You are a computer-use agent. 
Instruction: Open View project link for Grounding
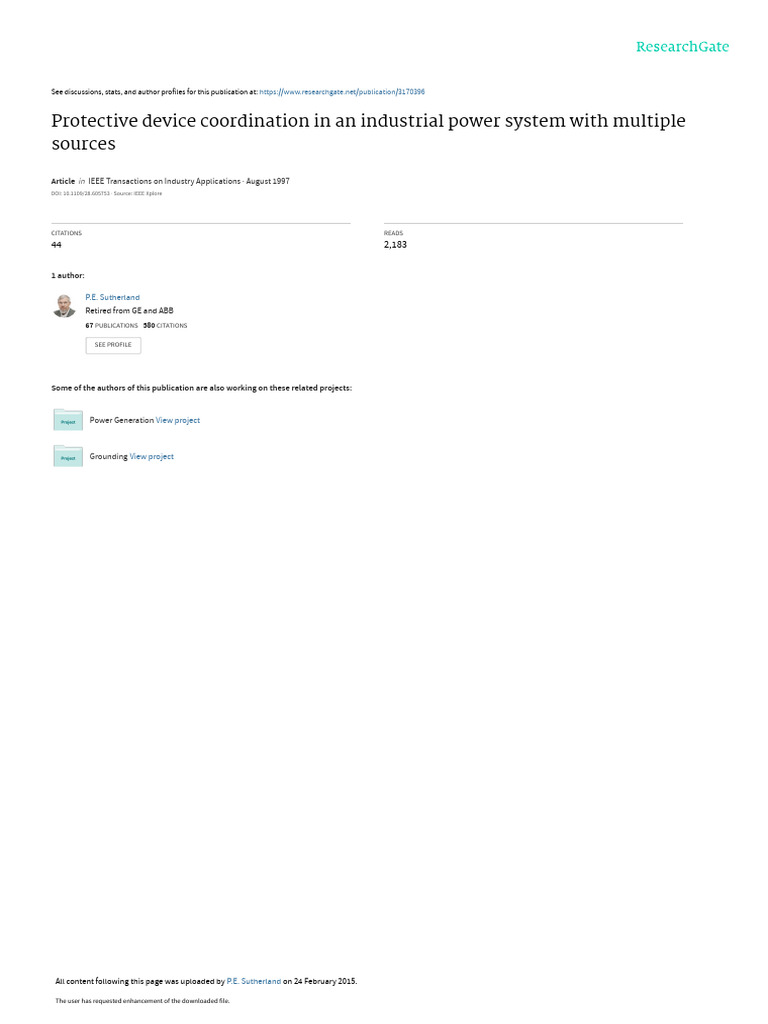(x=152, y=456)
